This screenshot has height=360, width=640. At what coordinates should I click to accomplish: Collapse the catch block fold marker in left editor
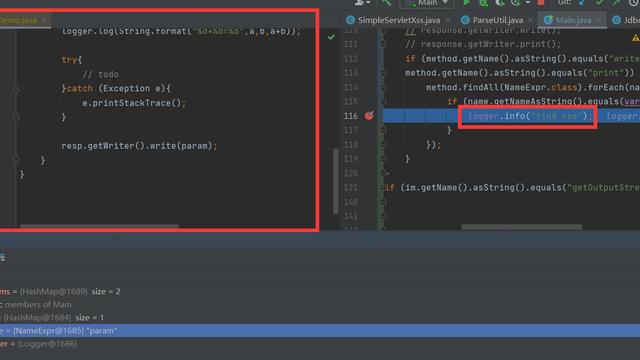click(16, 89)
